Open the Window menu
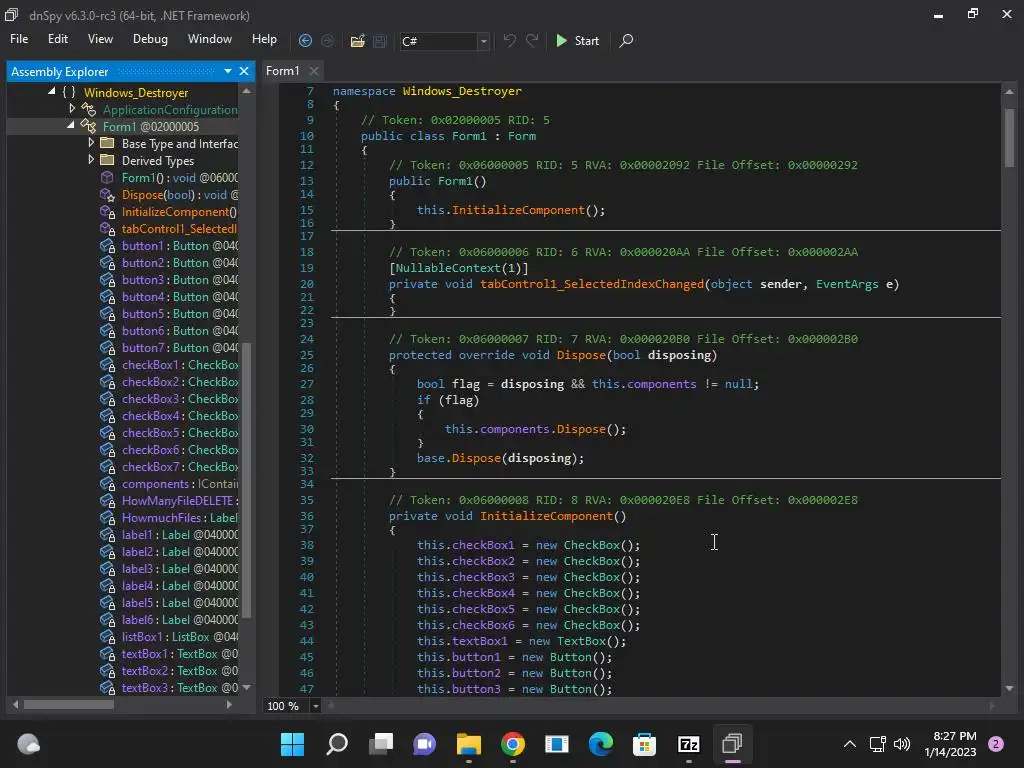Image resolution: width=1024 pixels, height=768 pixels. 210,39
